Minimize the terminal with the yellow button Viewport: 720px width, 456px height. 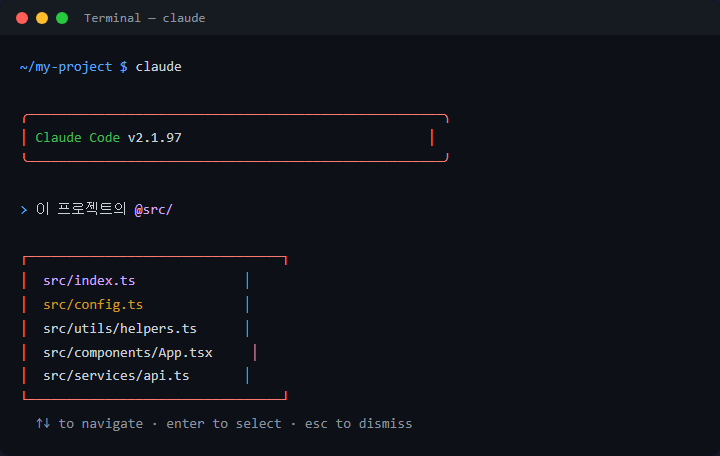(x=42, y=18)
